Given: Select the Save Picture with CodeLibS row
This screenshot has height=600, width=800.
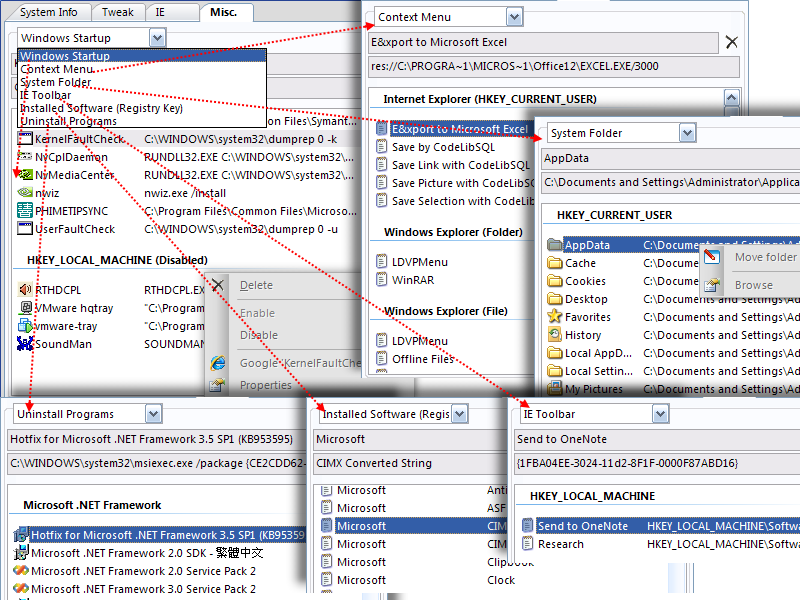Looking at the screenshot, I should (x=455, y=183).
